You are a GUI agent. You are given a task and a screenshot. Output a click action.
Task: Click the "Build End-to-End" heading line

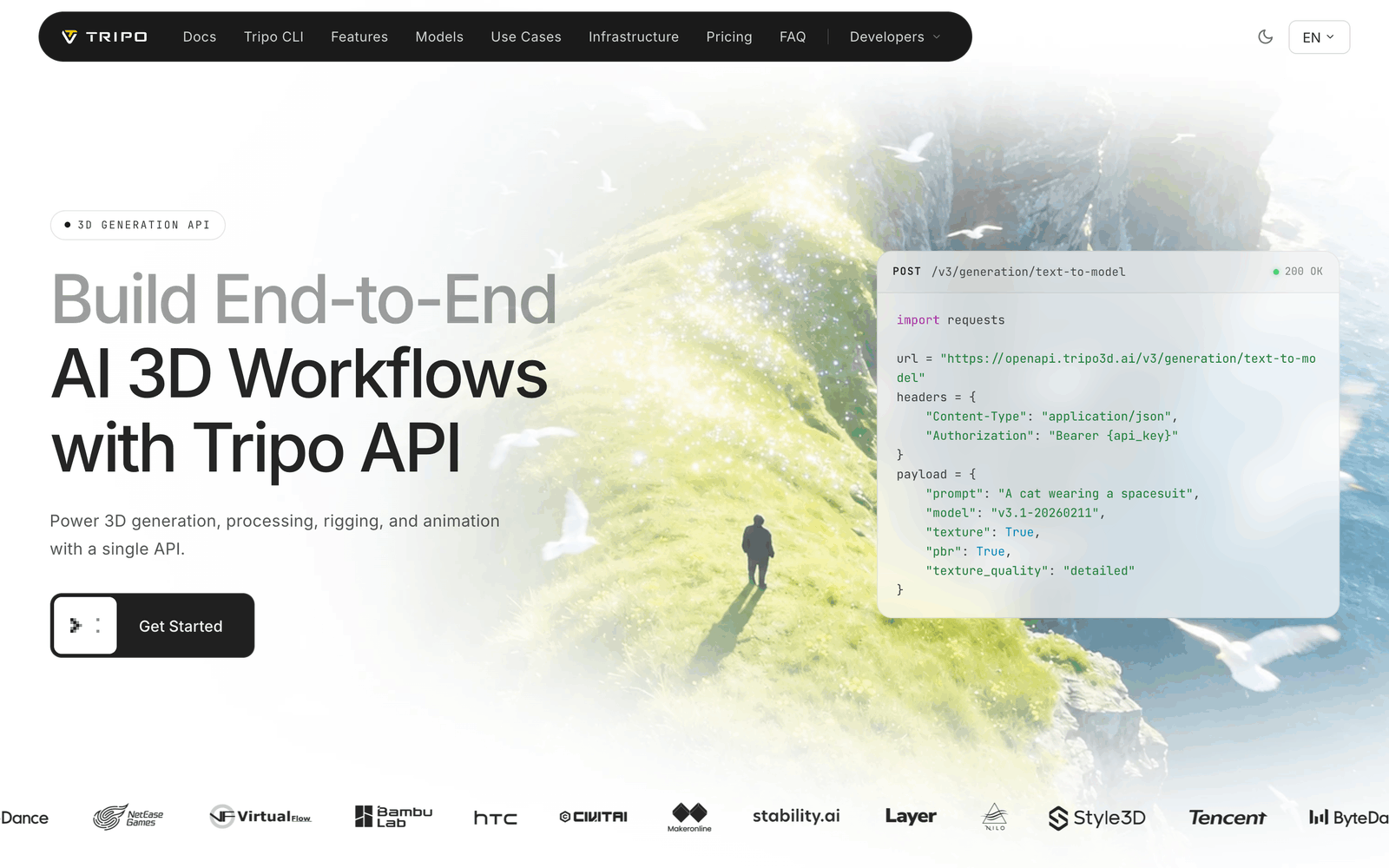click(304, 299)
